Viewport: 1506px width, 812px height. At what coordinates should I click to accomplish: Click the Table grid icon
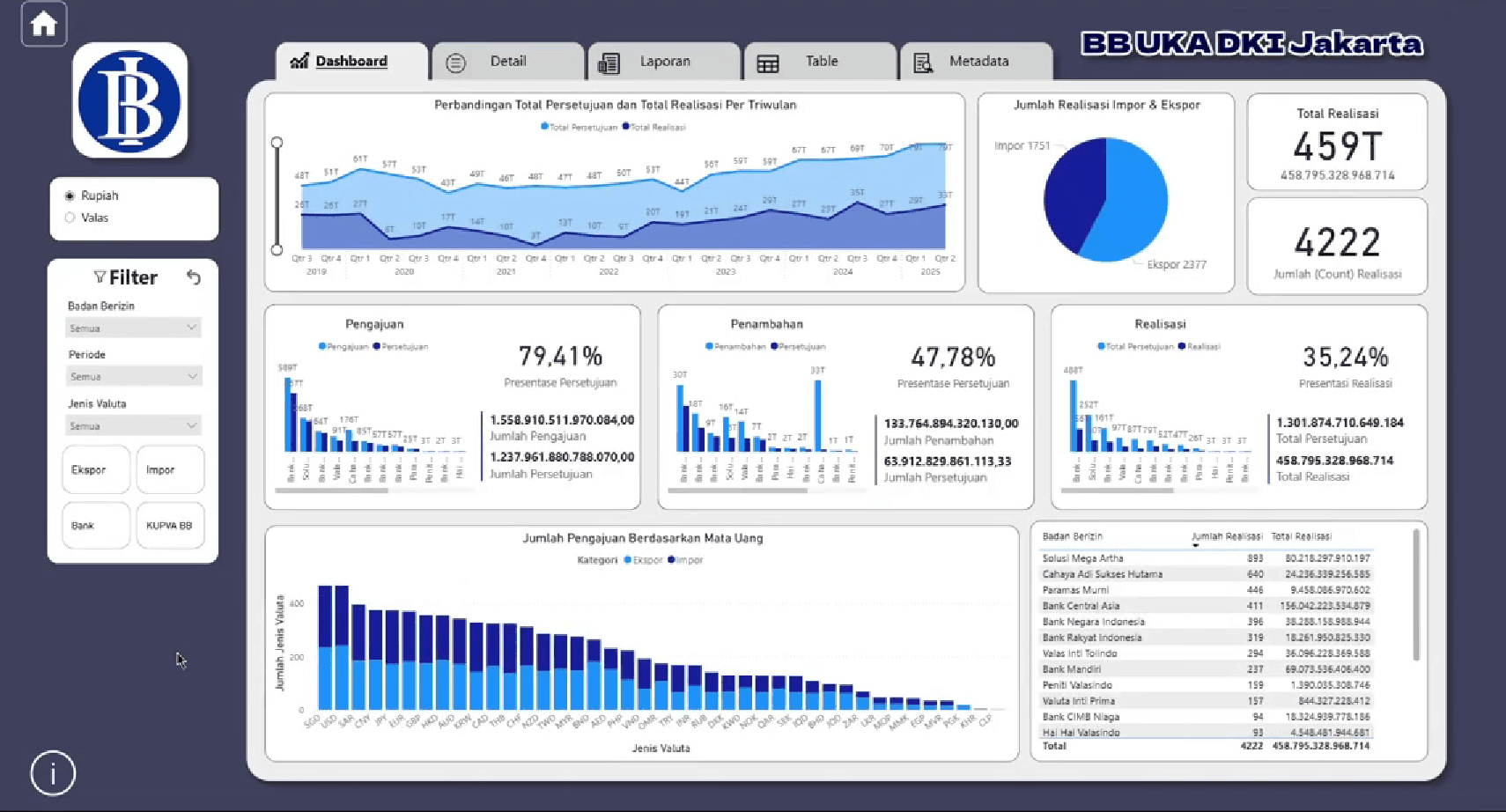[768, 62]
